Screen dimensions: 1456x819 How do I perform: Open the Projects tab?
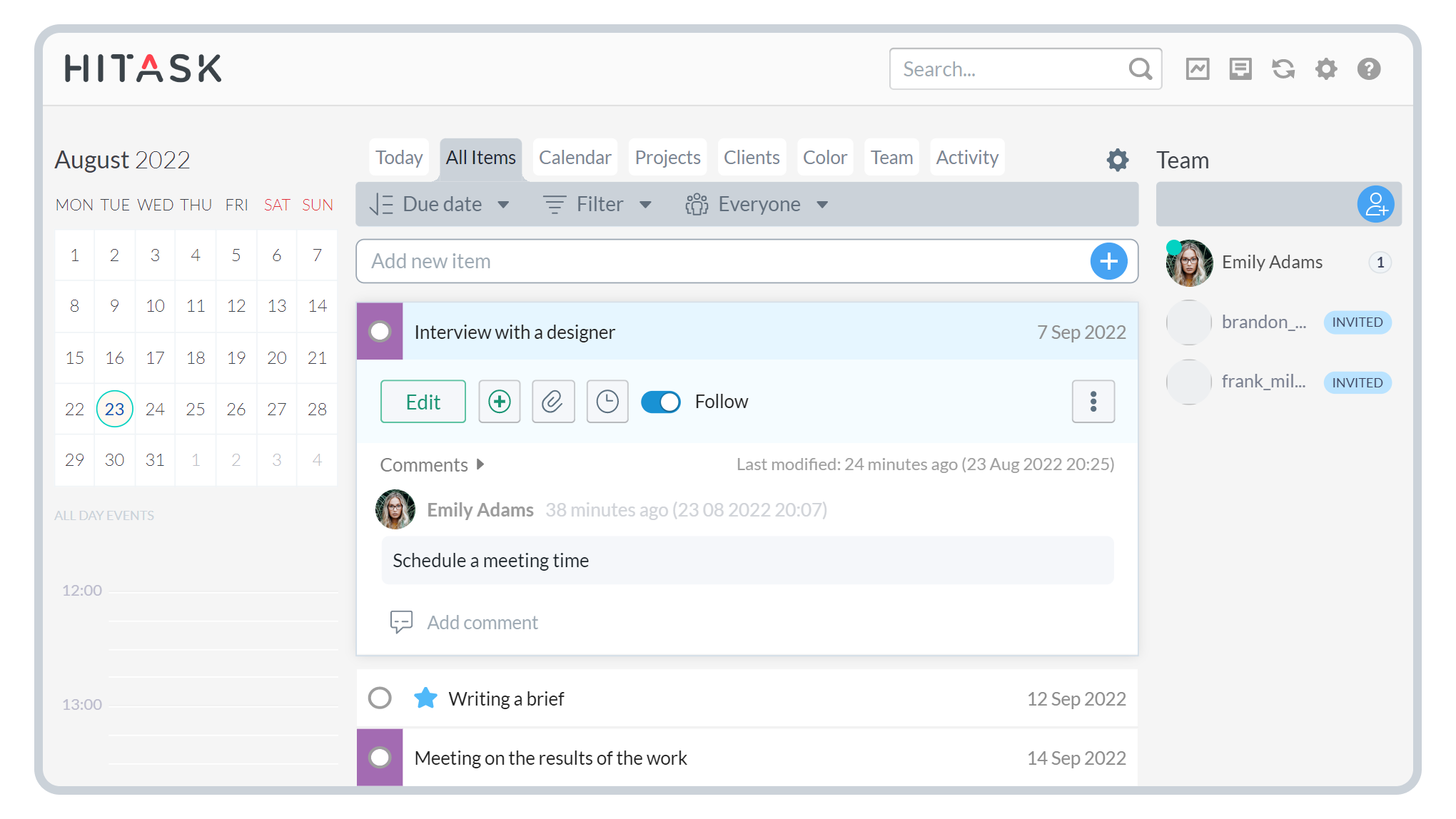click(667, 158)
